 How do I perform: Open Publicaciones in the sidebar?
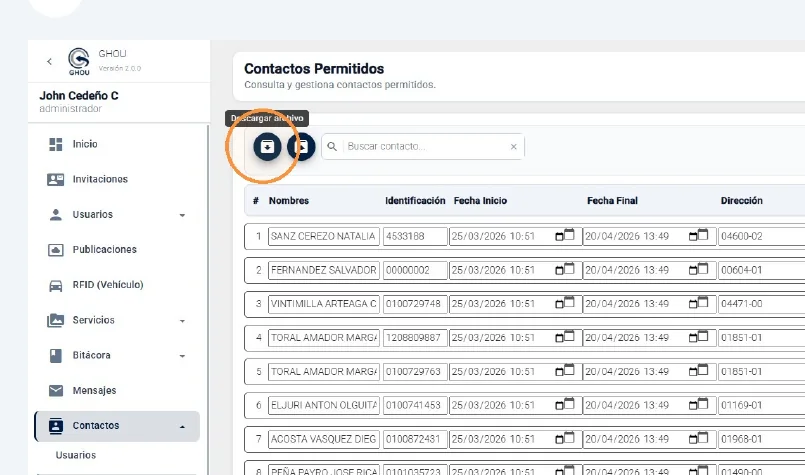[104, 250]
